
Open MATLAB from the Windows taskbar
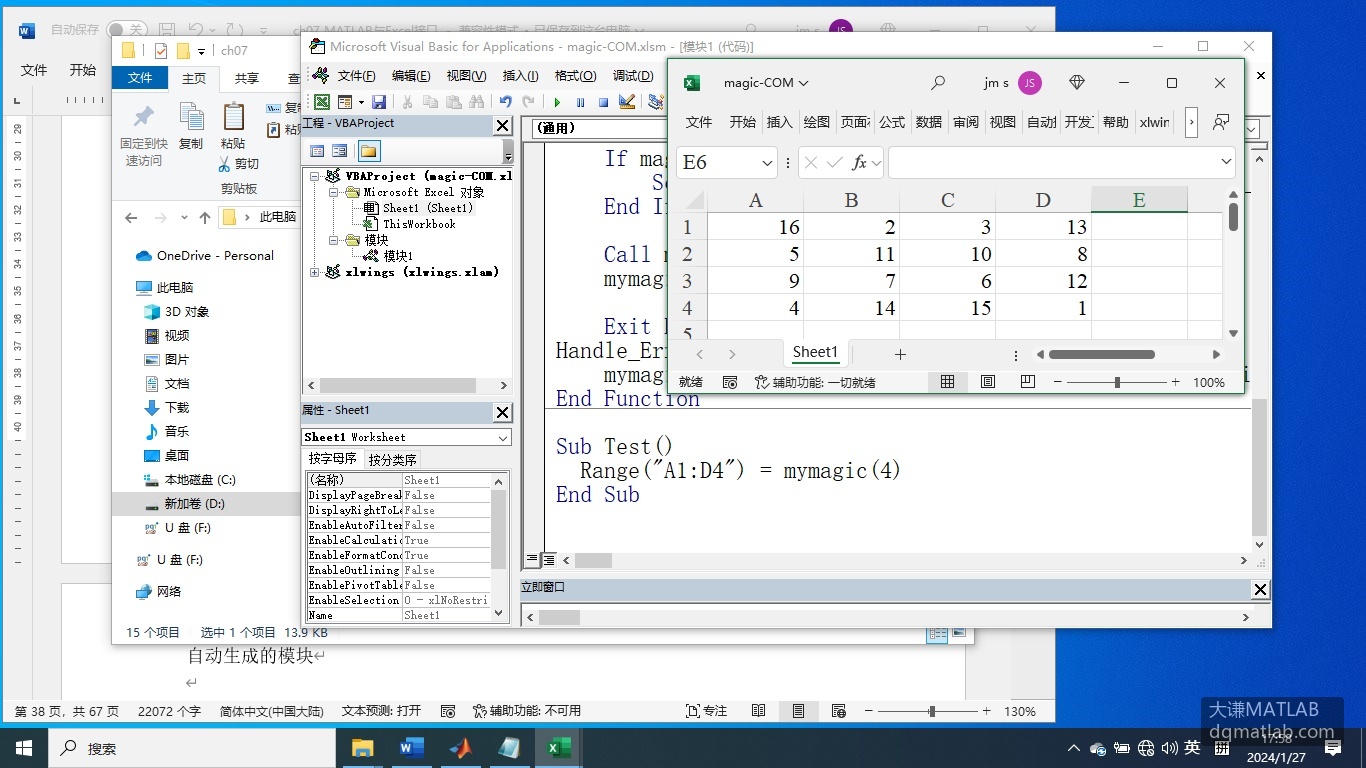click(x=460, y=748)
